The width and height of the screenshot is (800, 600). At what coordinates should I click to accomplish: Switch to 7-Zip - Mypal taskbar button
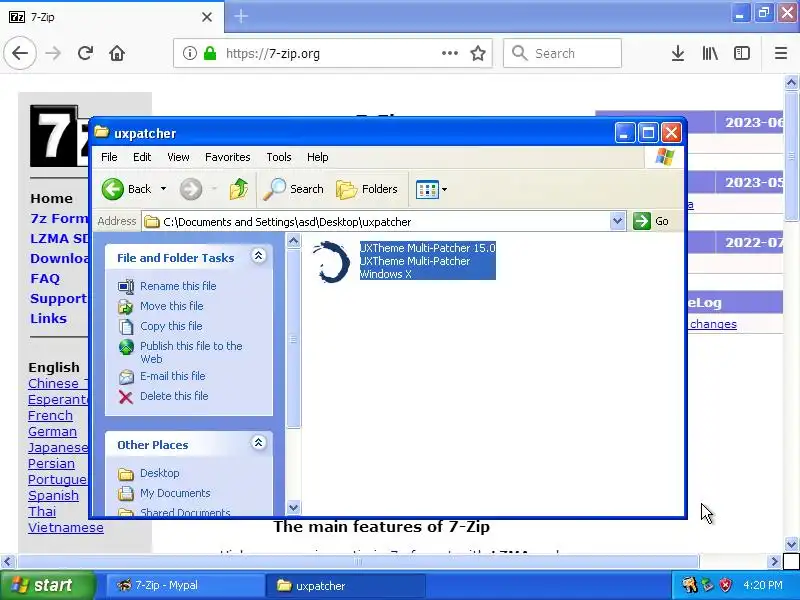pos(185,585)
